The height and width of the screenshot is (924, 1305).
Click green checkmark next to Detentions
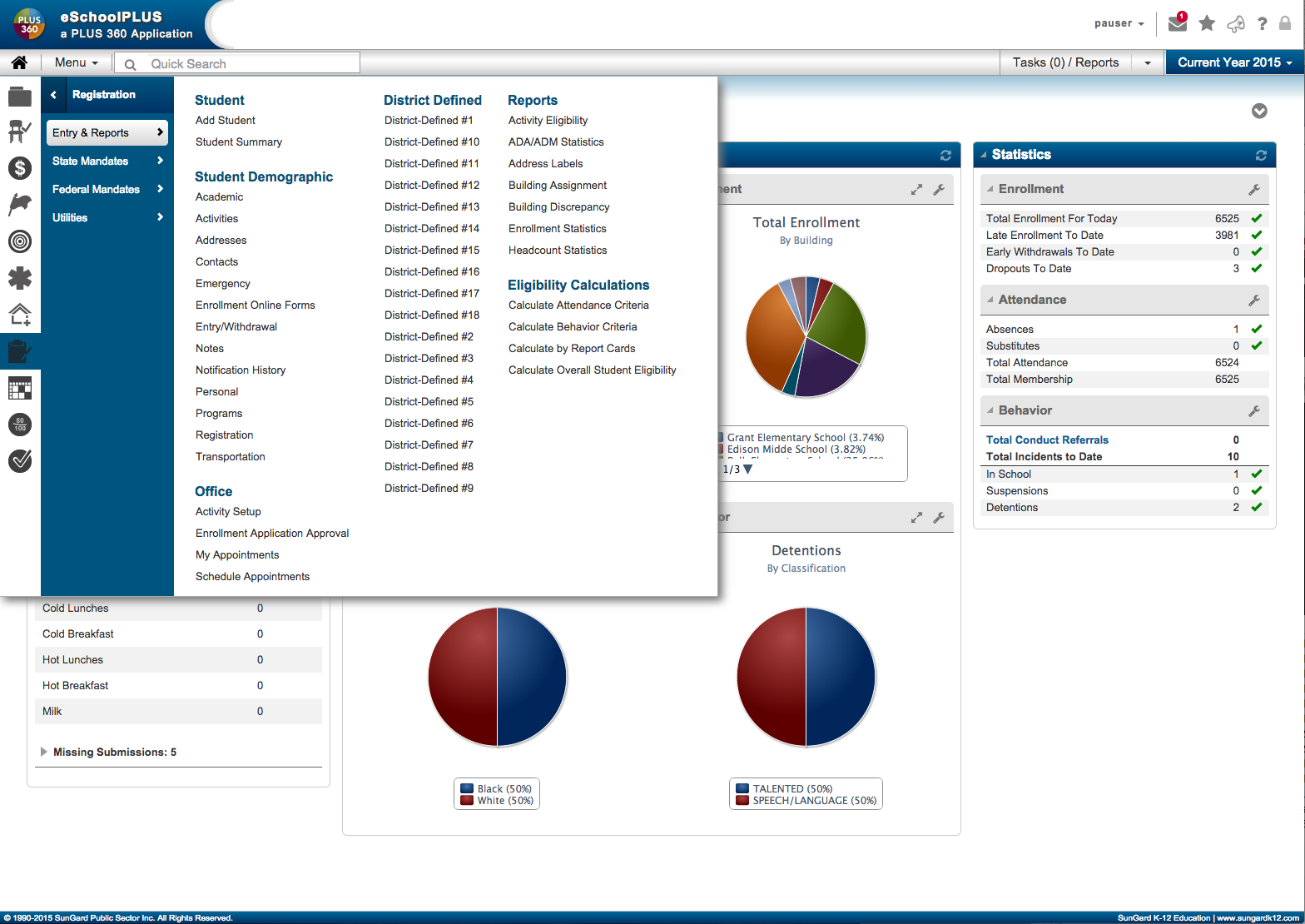tap(1257, 507)
